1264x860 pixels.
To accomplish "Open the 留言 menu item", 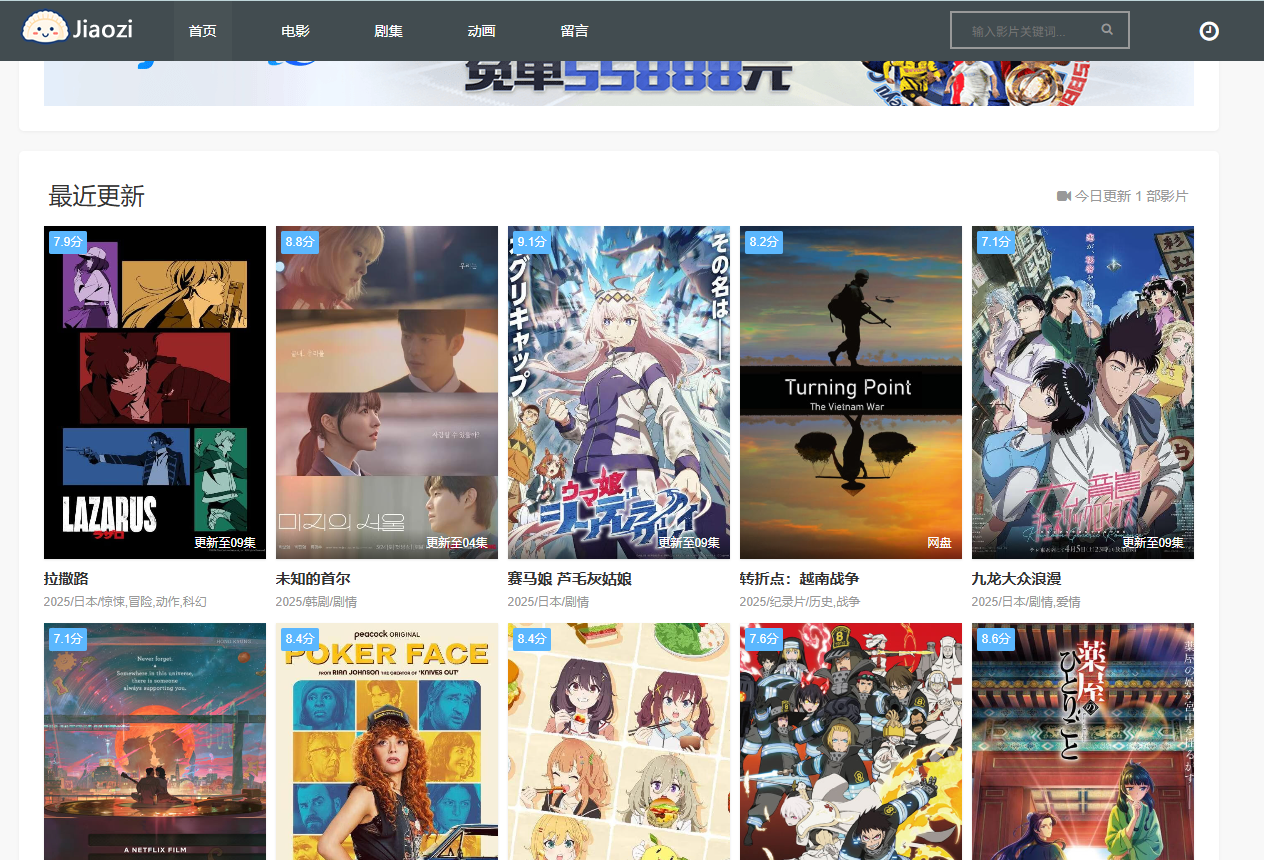I will pos(575,31).
